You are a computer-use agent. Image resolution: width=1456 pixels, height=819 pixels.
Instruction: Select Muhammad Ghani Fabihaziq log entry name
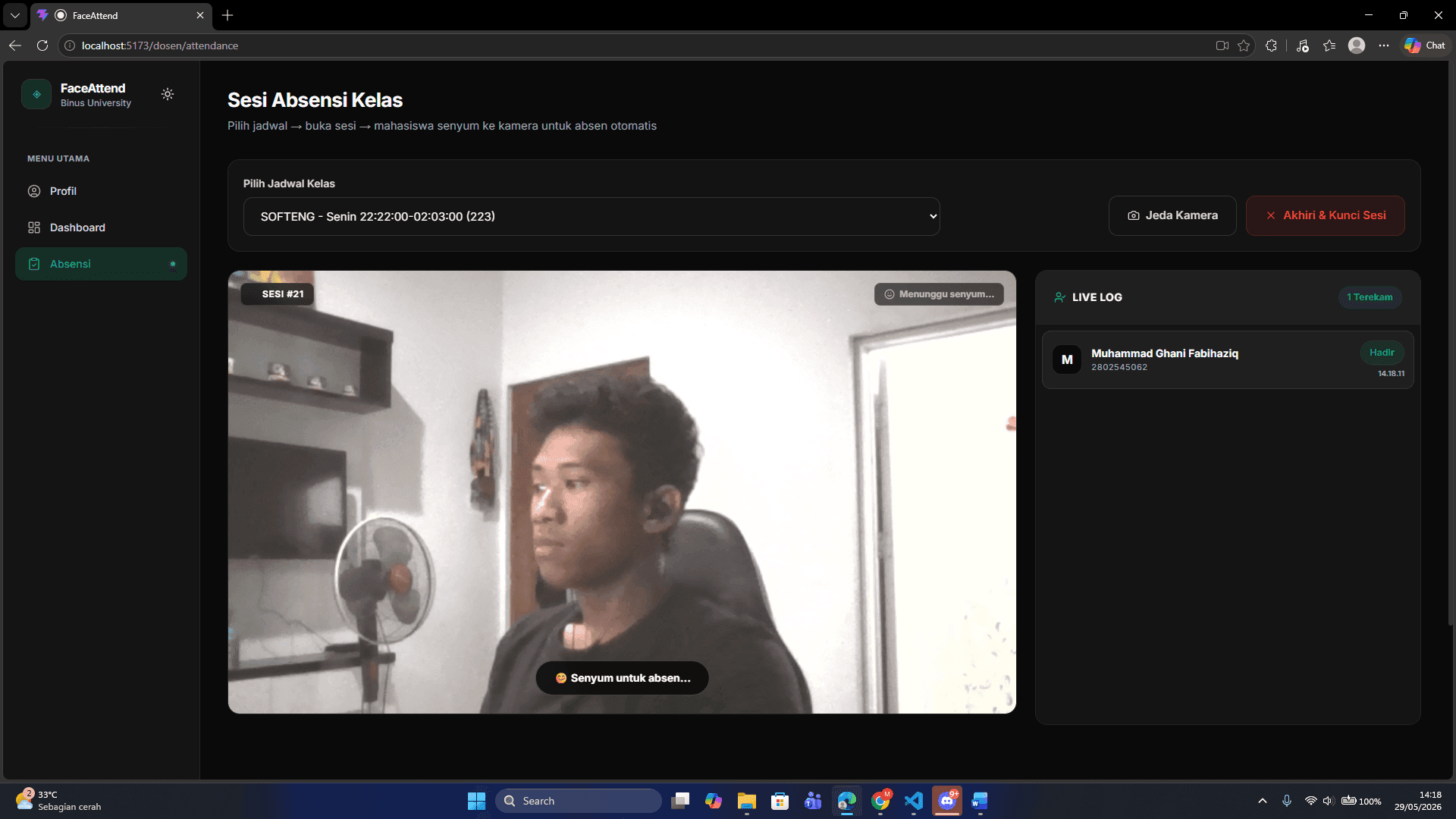click(x=1164, y=353)
